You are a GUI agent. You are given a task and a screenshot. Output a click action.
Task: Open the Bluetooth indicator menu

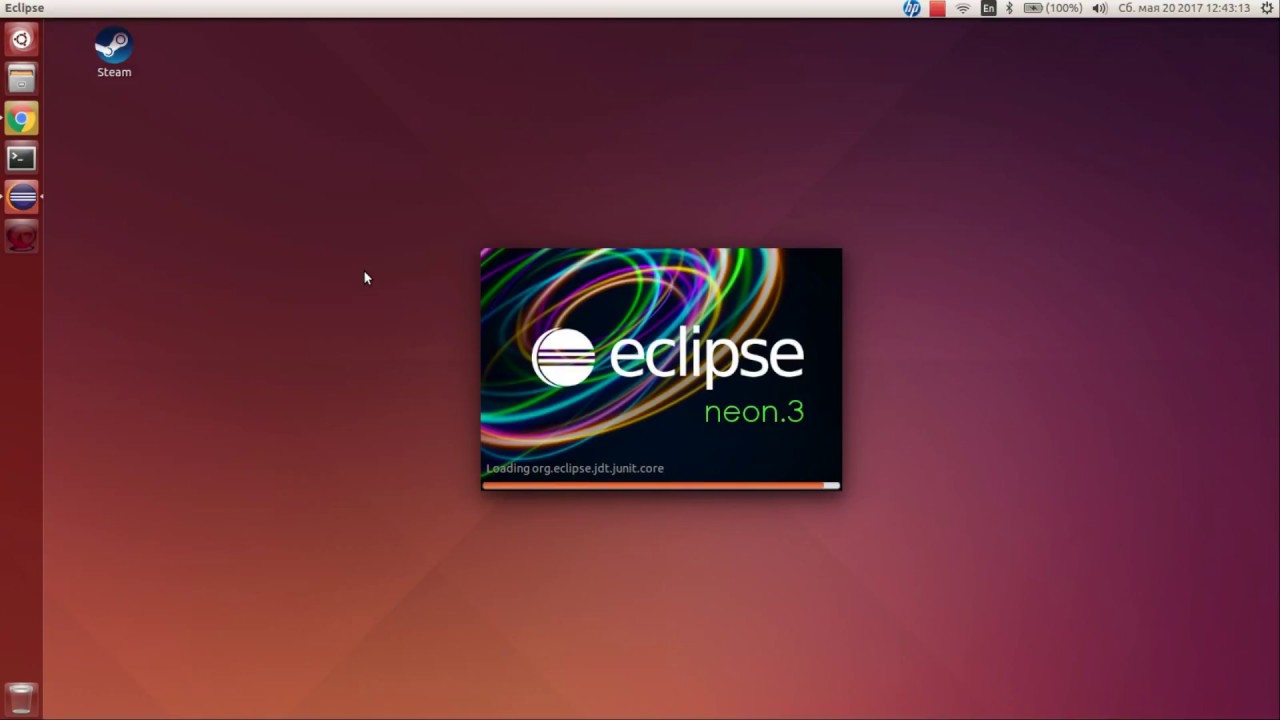coord(1009,8)
